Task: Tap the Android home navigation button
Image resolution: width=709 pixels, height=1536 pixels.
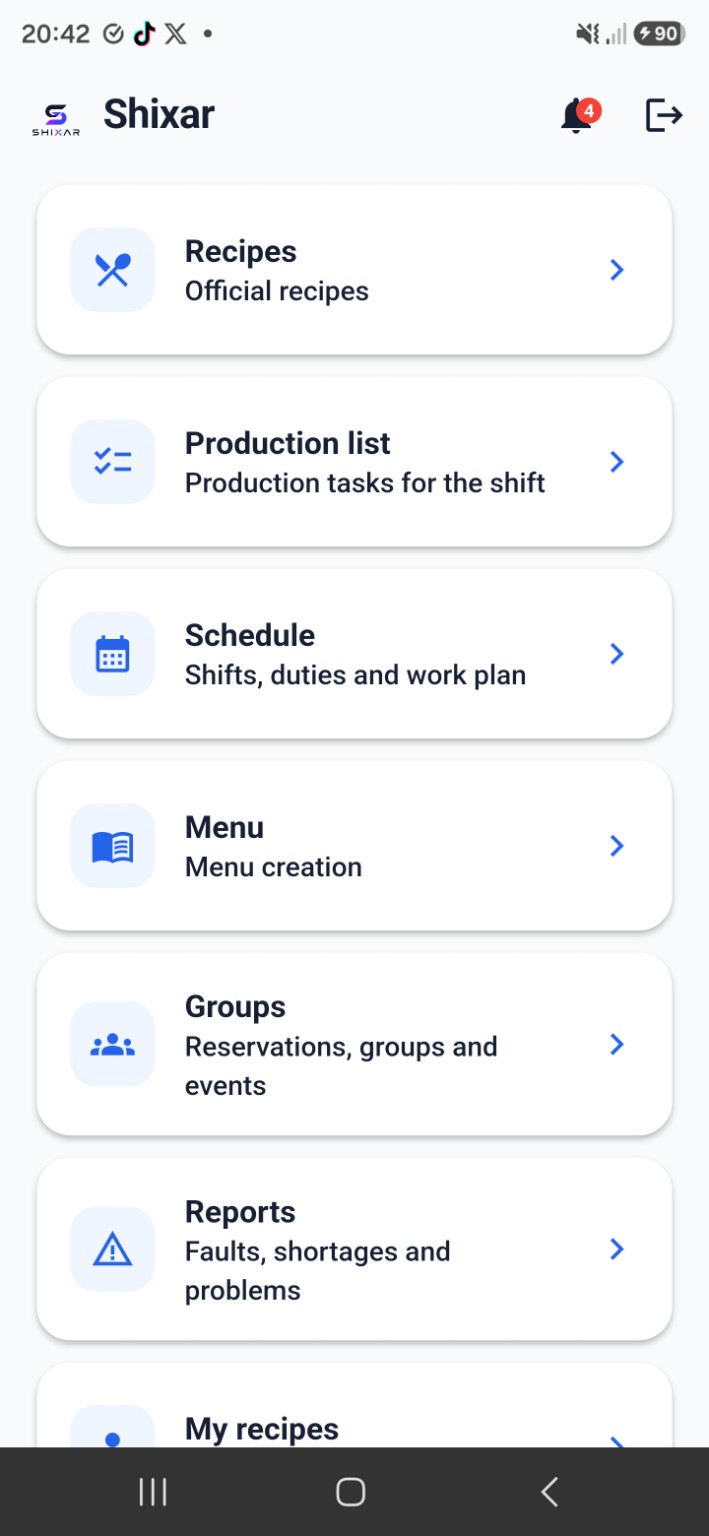Action: (350, 1492)
